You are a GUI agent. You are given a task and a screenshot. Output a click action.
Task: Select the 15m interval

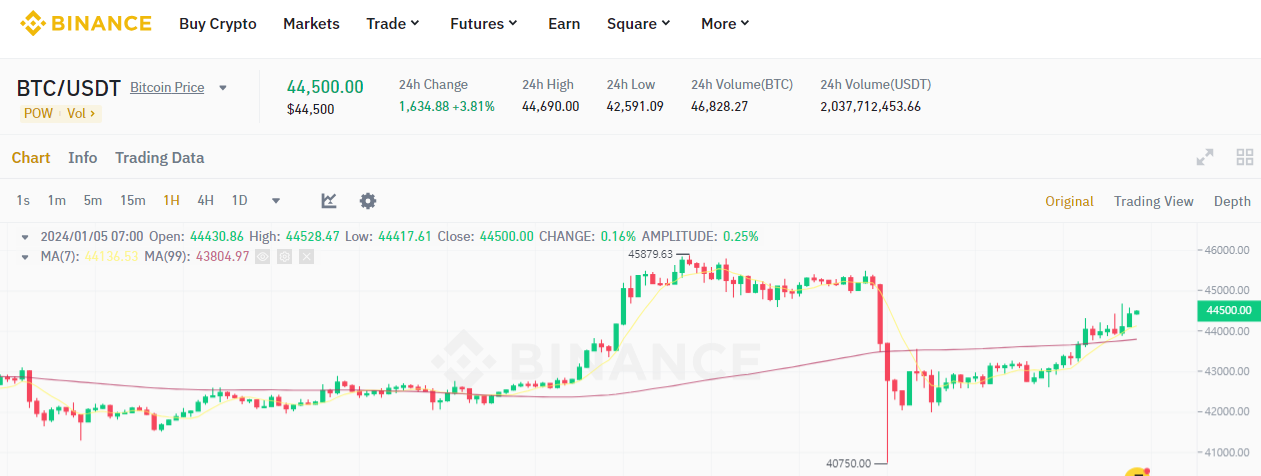(133, 201)
